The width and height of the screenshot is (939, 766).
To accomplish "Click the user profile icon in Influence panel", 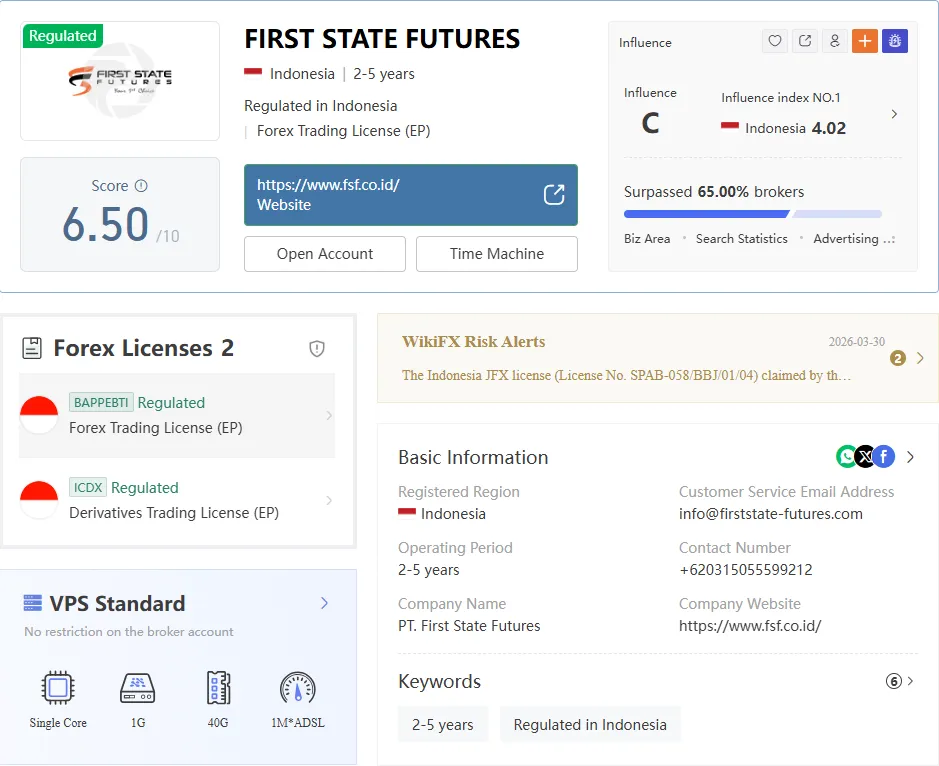I will 835,41.
